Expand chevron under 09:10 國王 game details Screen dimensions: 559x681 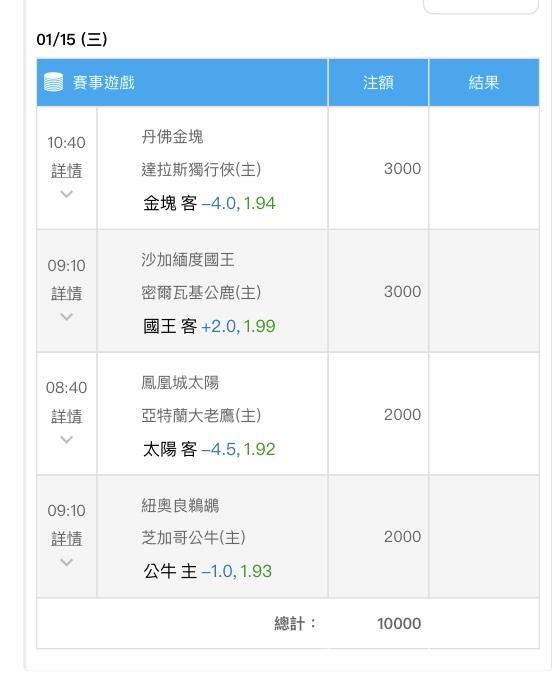(x=66, y=317)
